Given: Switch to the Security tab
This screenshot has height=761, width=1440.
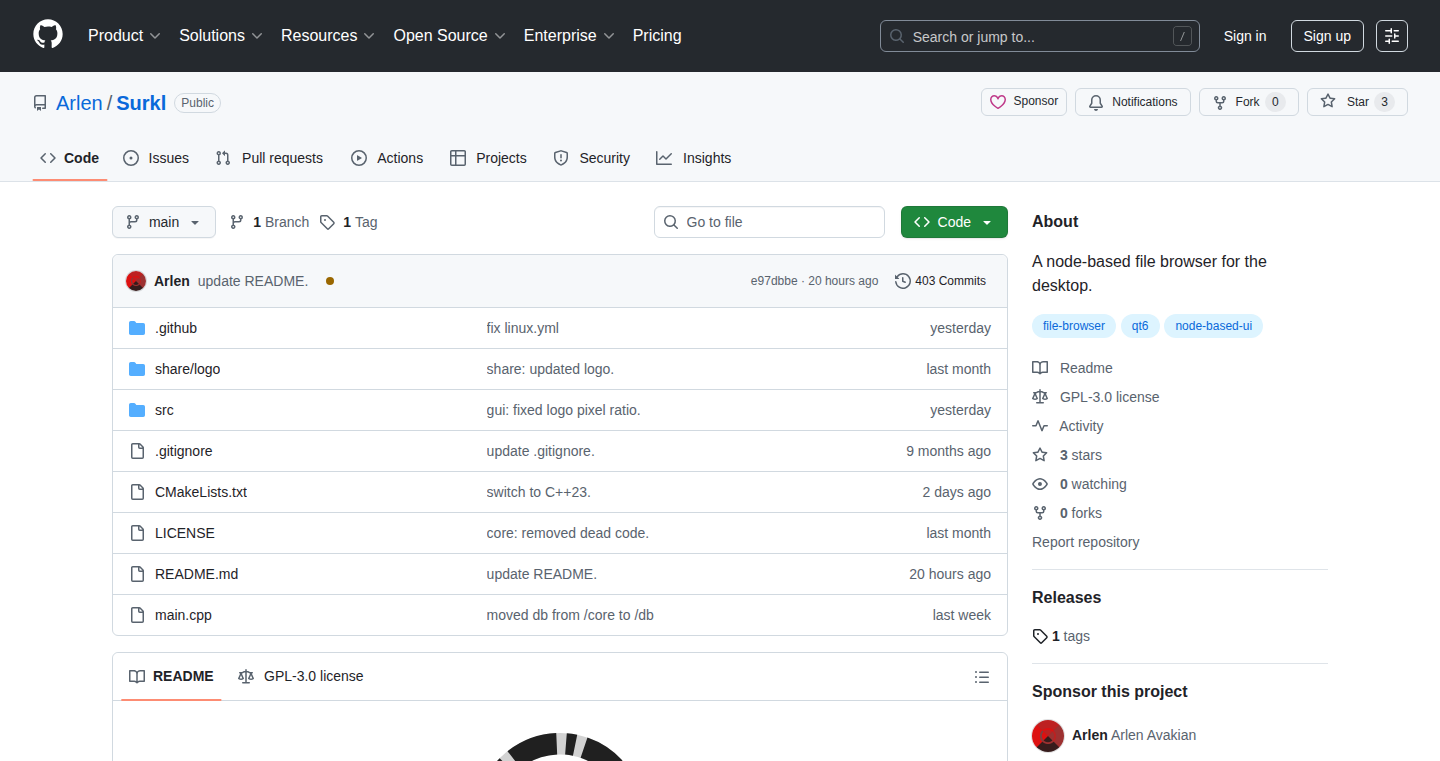Looking at the screenshot, I should [x=592, y=158].
